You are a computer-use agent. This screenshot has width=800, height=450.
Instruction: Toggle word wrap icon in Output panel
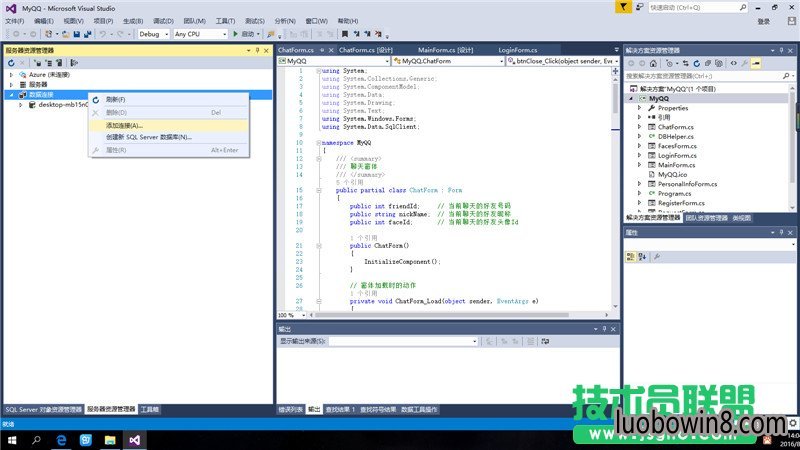(545, 341)
